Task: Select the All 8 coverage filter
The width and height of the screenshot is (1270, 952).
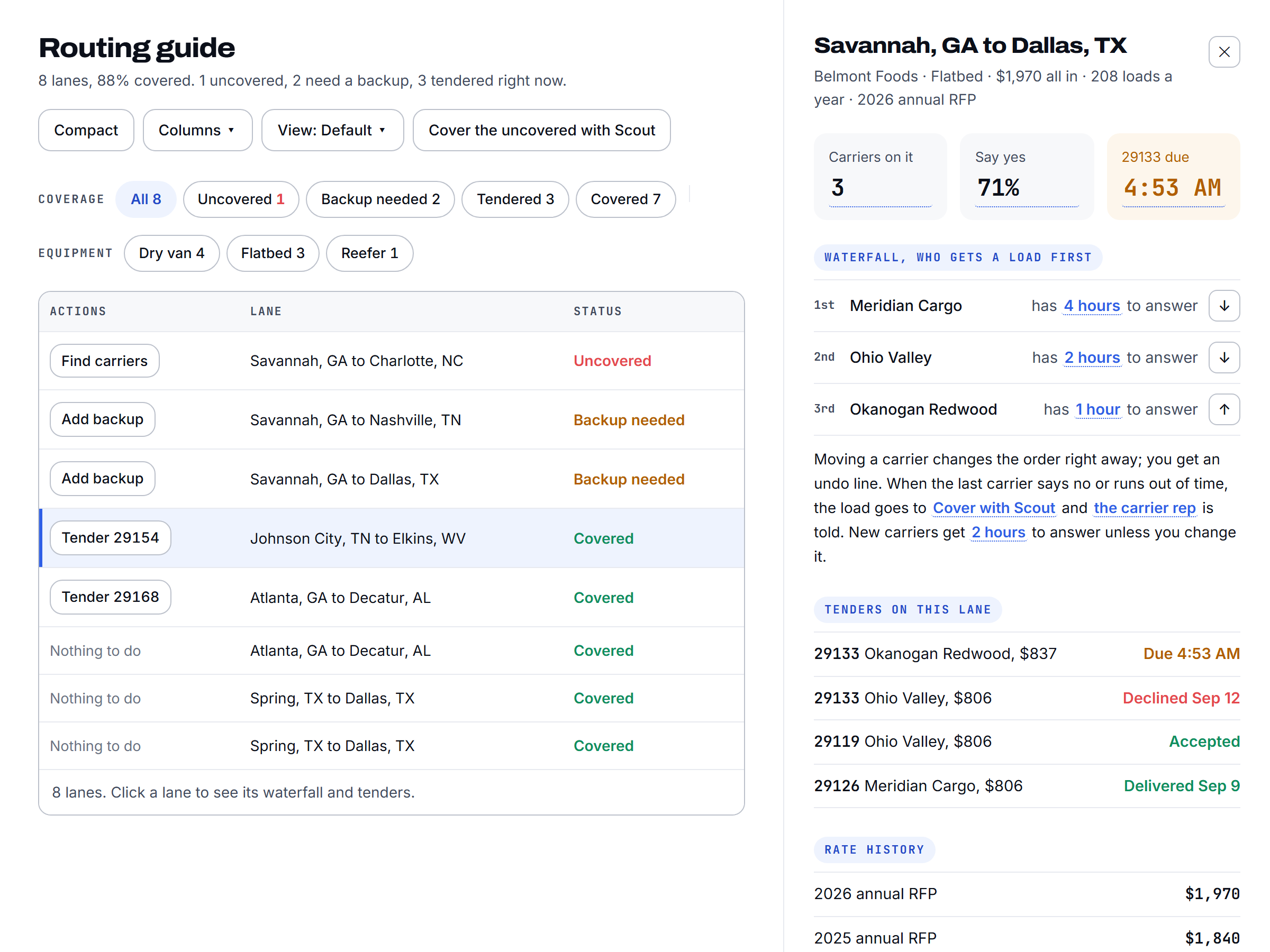Action: pos(146,199)
